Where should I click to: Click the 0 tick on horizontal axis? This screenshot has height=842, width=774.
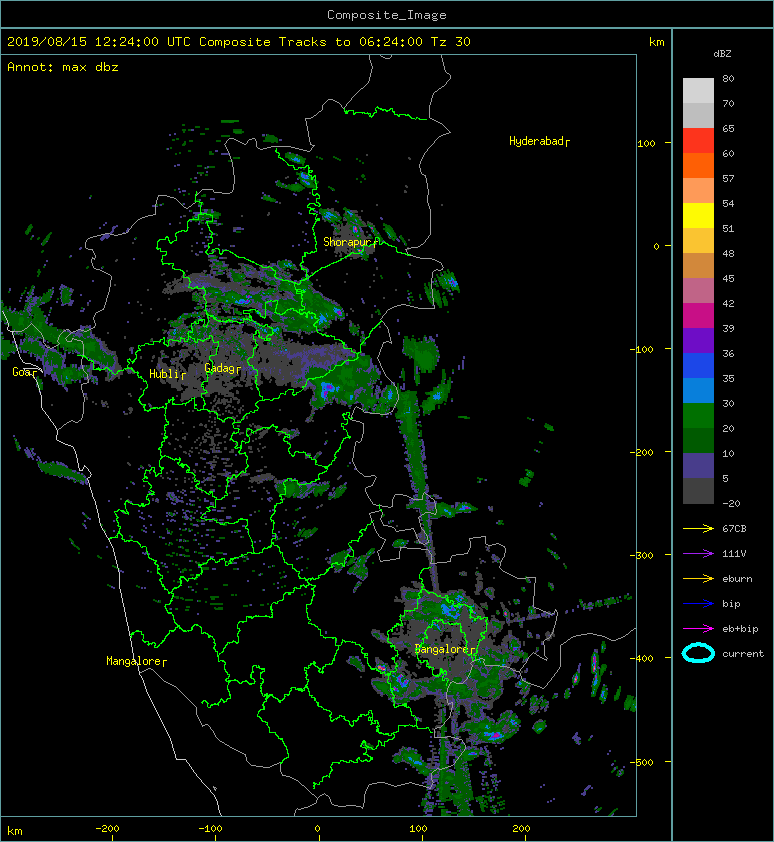[317, 829]
